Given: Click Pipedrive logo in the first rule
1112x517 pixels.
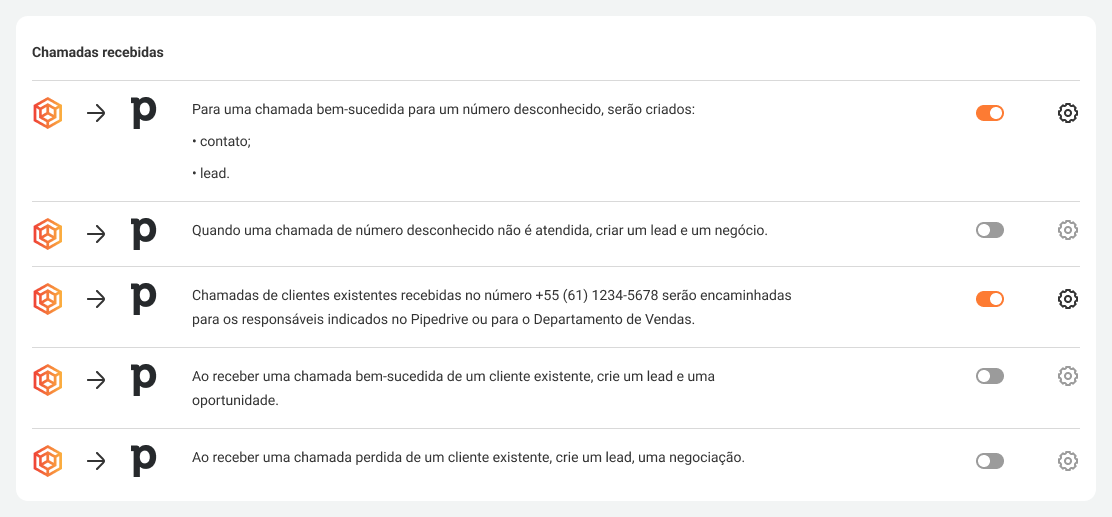Looking at the screenshot, I should pyautogui.click(x=144, y=113).
